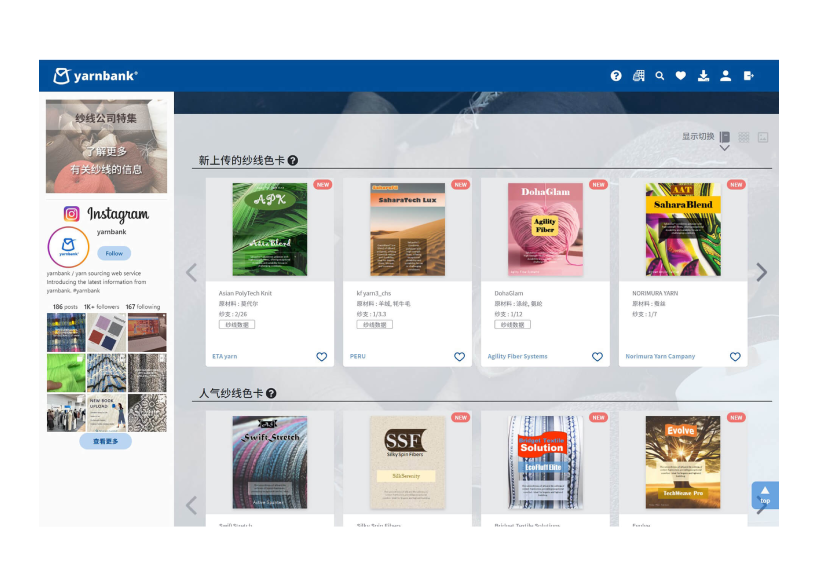818x586 pixels.
Task: Open favorites heart icon in header
Action: [681, 76]
